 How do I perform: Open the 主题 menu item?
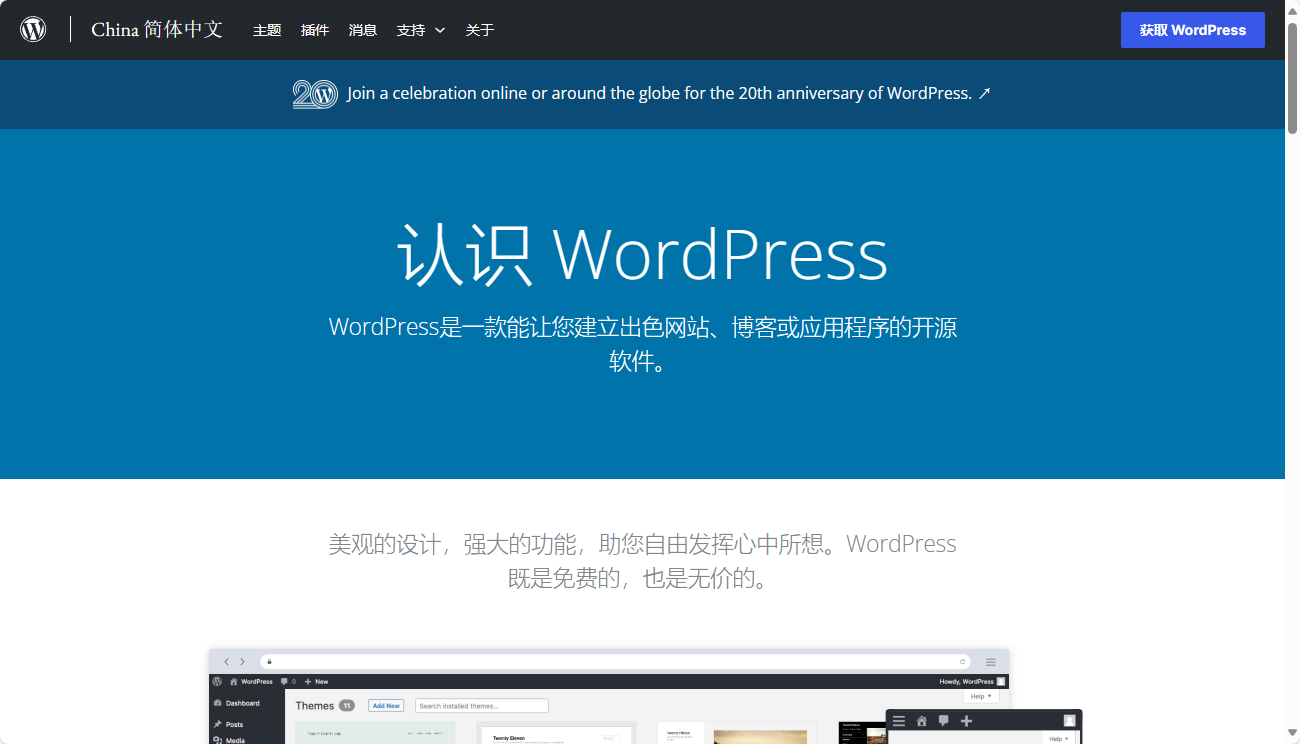click(x=267, y=30)
